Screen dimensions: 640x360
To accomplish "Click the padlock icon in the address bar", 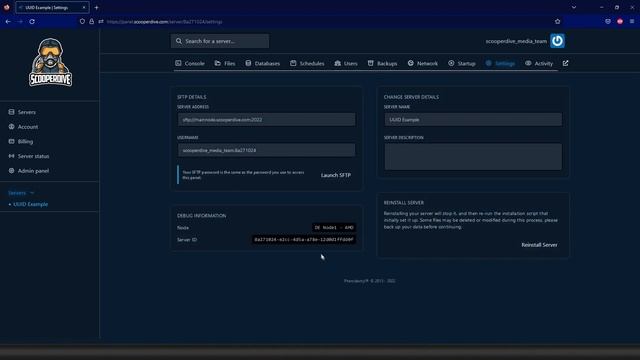I will point(91,21).
